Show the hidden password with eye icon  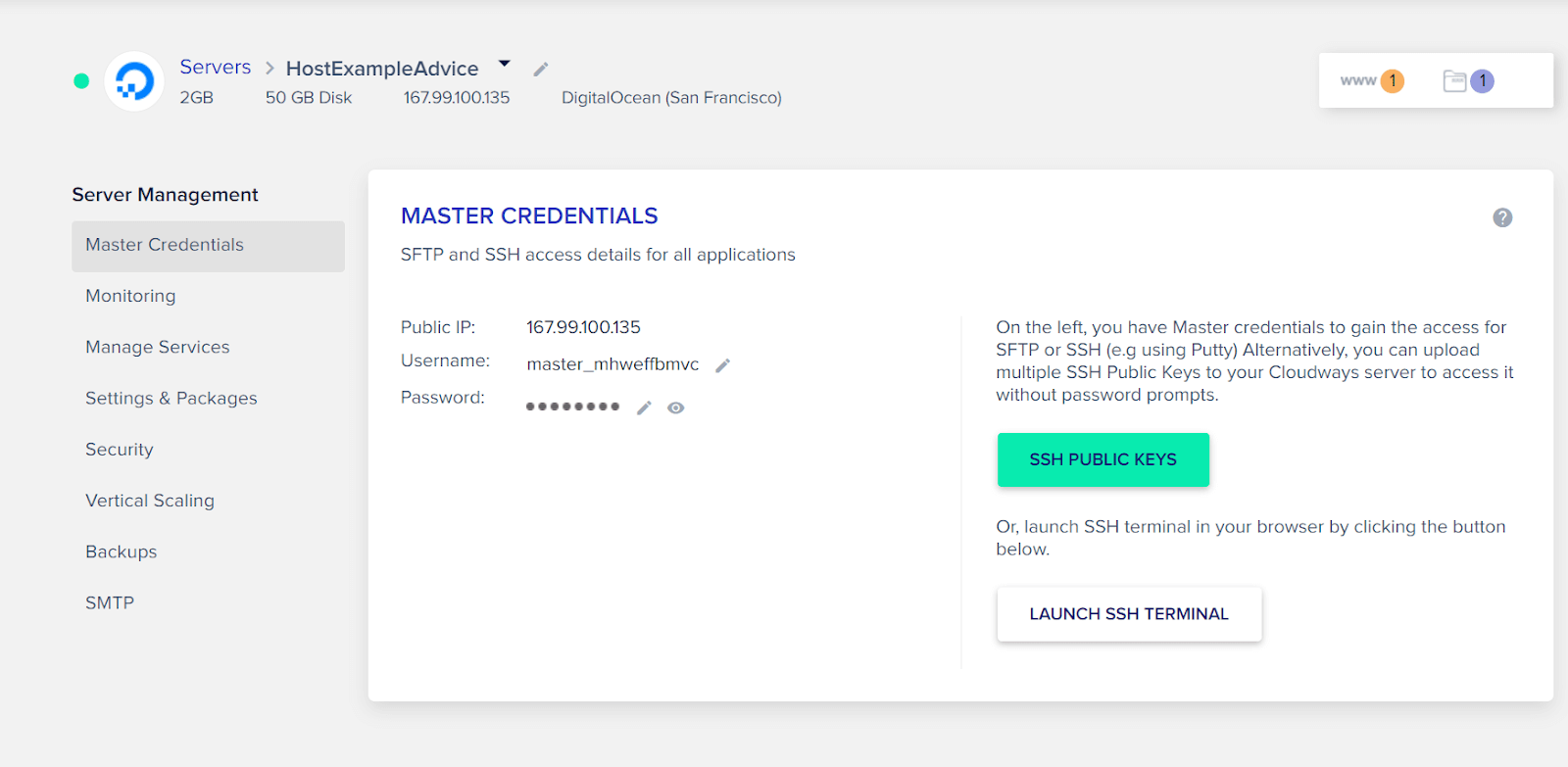pyautogui.click(x=676, y=407)
